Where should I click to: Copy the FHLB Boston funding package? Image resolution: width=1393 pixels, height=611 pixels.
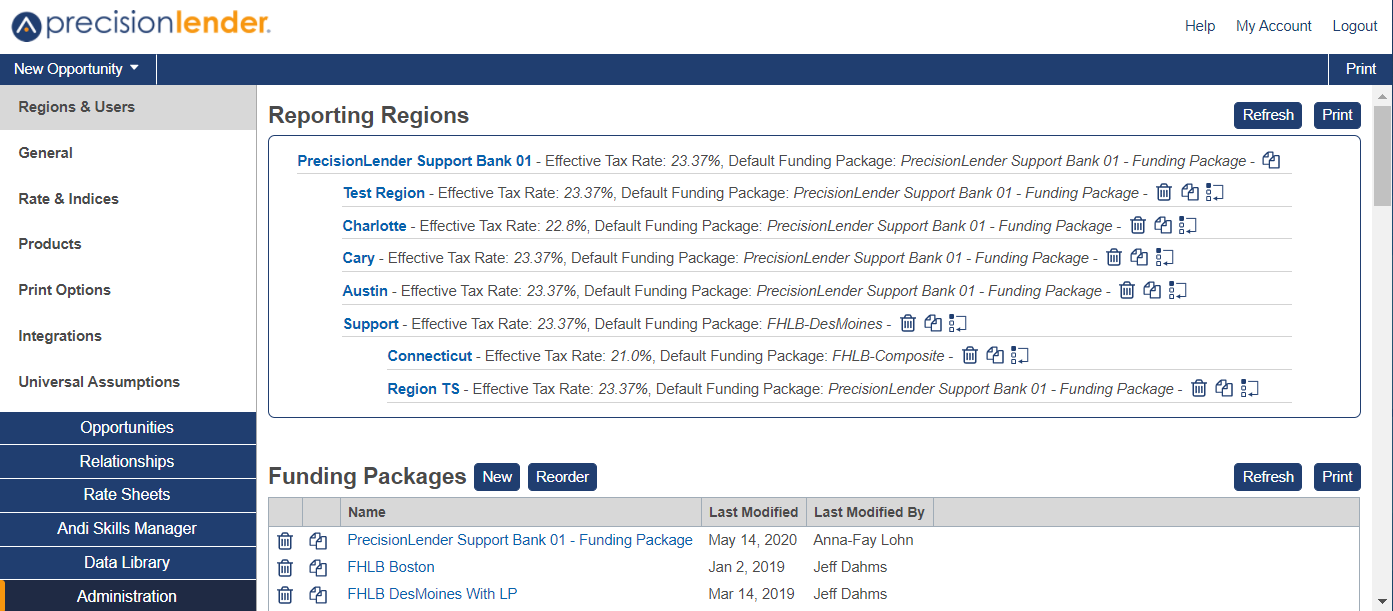click(x=318, y=567)
